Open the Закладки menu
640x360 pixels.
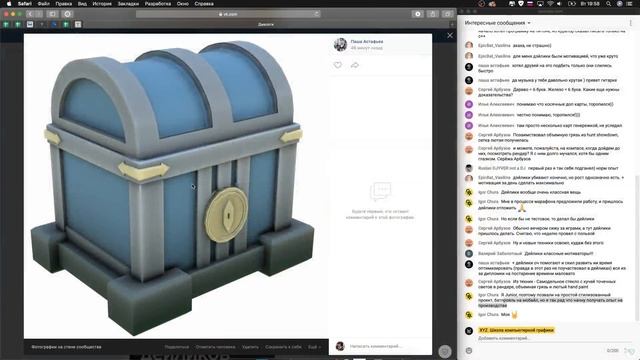pos(128,4)
